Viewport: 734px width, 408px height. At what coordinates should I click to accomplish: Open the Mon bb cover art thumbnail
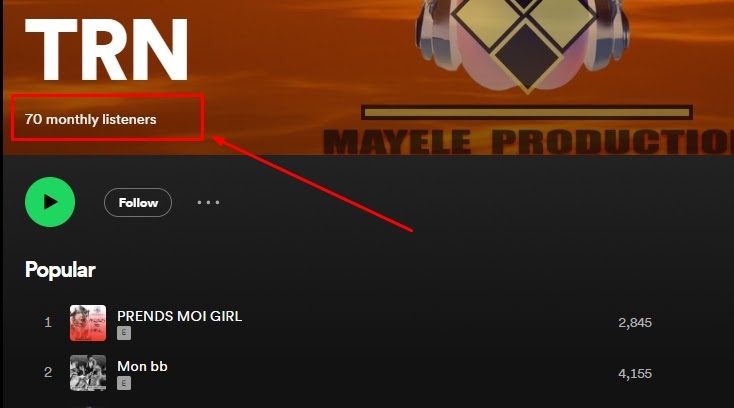point(88,373)
